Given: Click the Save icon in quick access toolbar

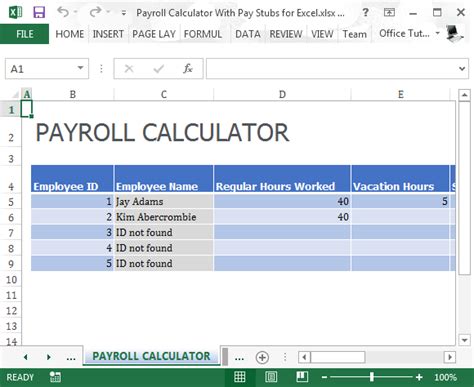Looking at the screenshot, I should point(39,12).
